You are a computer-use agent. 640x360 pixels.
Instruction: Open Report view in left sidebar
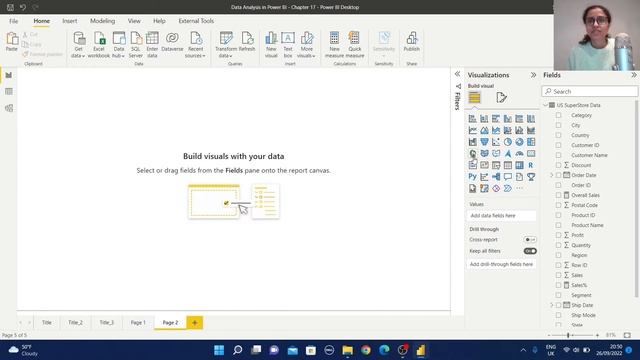9,75
